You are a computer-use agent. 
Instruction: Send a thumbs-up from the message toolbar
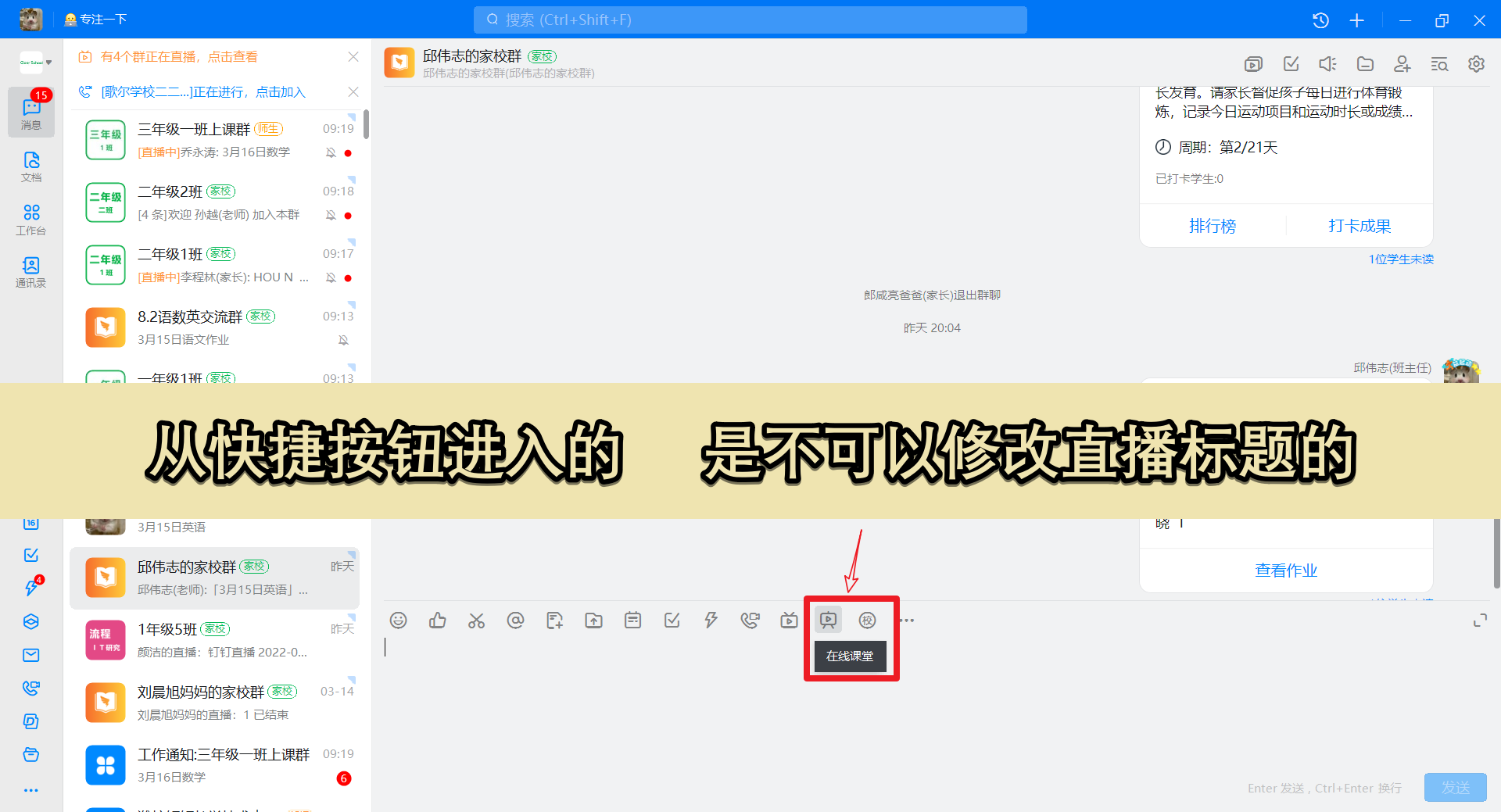tap(438, 621)
